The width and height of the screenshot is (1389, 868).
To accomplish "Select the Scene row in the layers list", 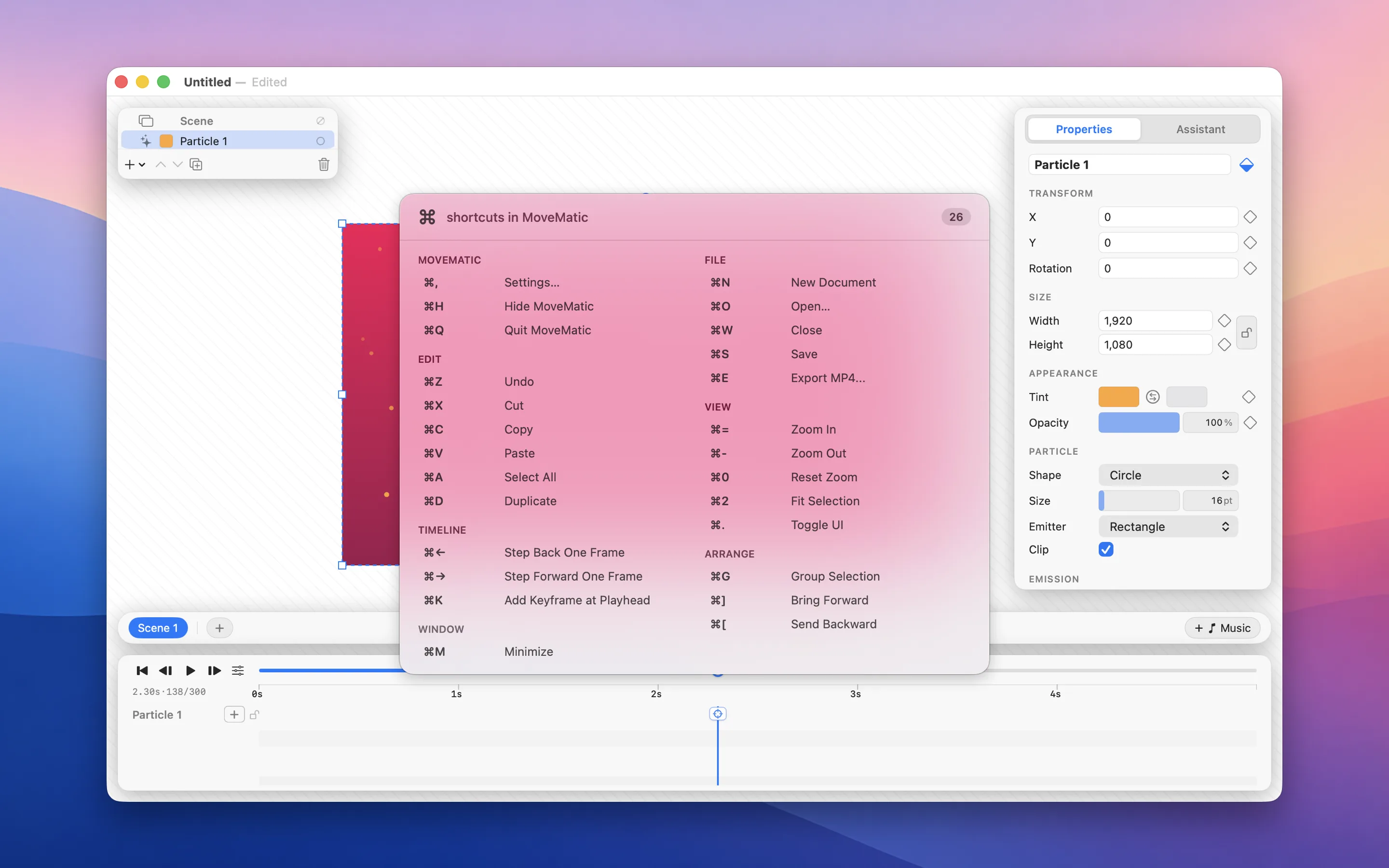I will [227, 121].
